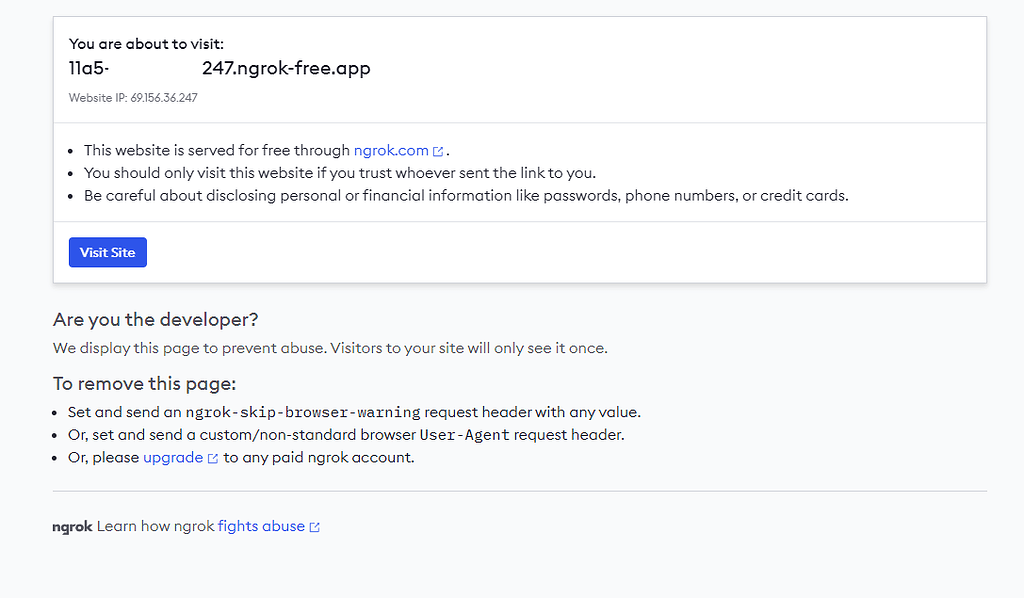This screenshot has width=1024, height=598.
Task: Click the Website IP address text
Action: click(133, 98)
